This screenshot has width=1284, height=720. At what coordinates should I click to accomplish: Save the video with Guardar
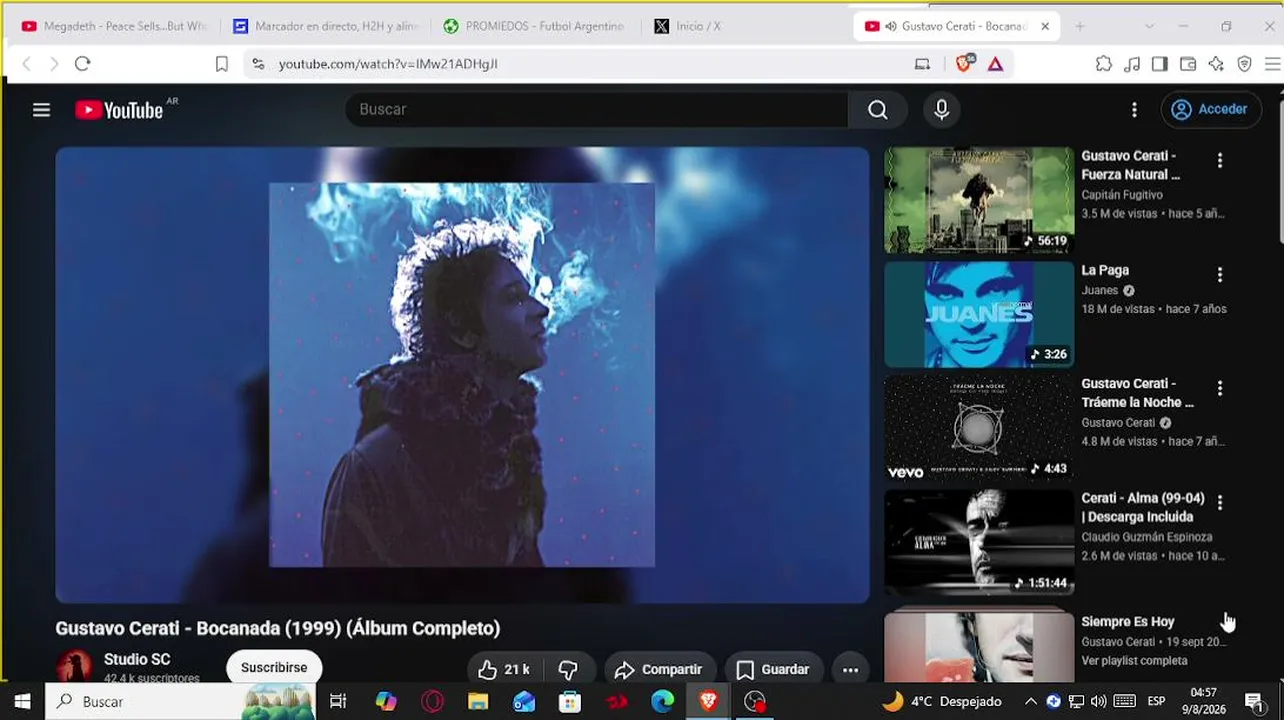(x=773, y=669)
